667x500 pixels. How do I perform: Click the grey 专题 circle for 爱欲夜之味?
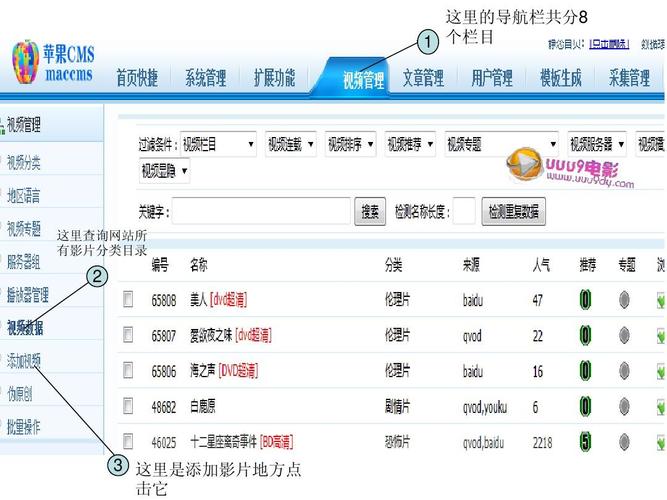[x=624, y=335]
